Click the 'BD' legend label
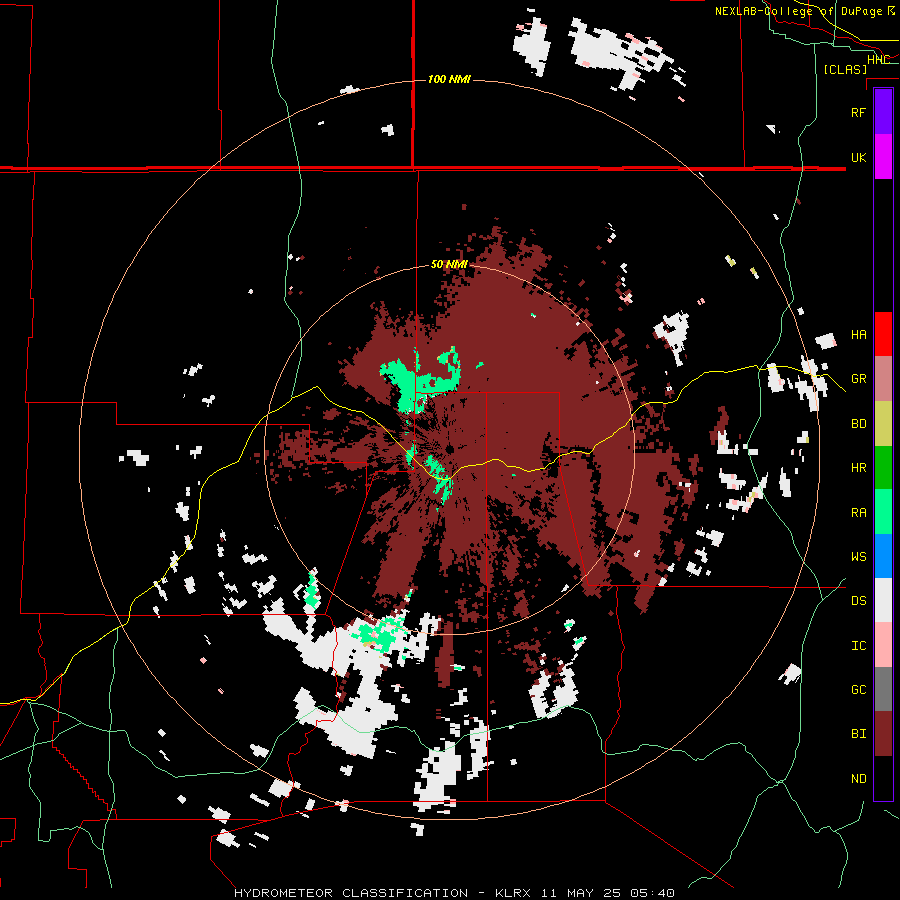Image resolution: width=900 pixels, height=900 pixels. click(x=858, y=424)
